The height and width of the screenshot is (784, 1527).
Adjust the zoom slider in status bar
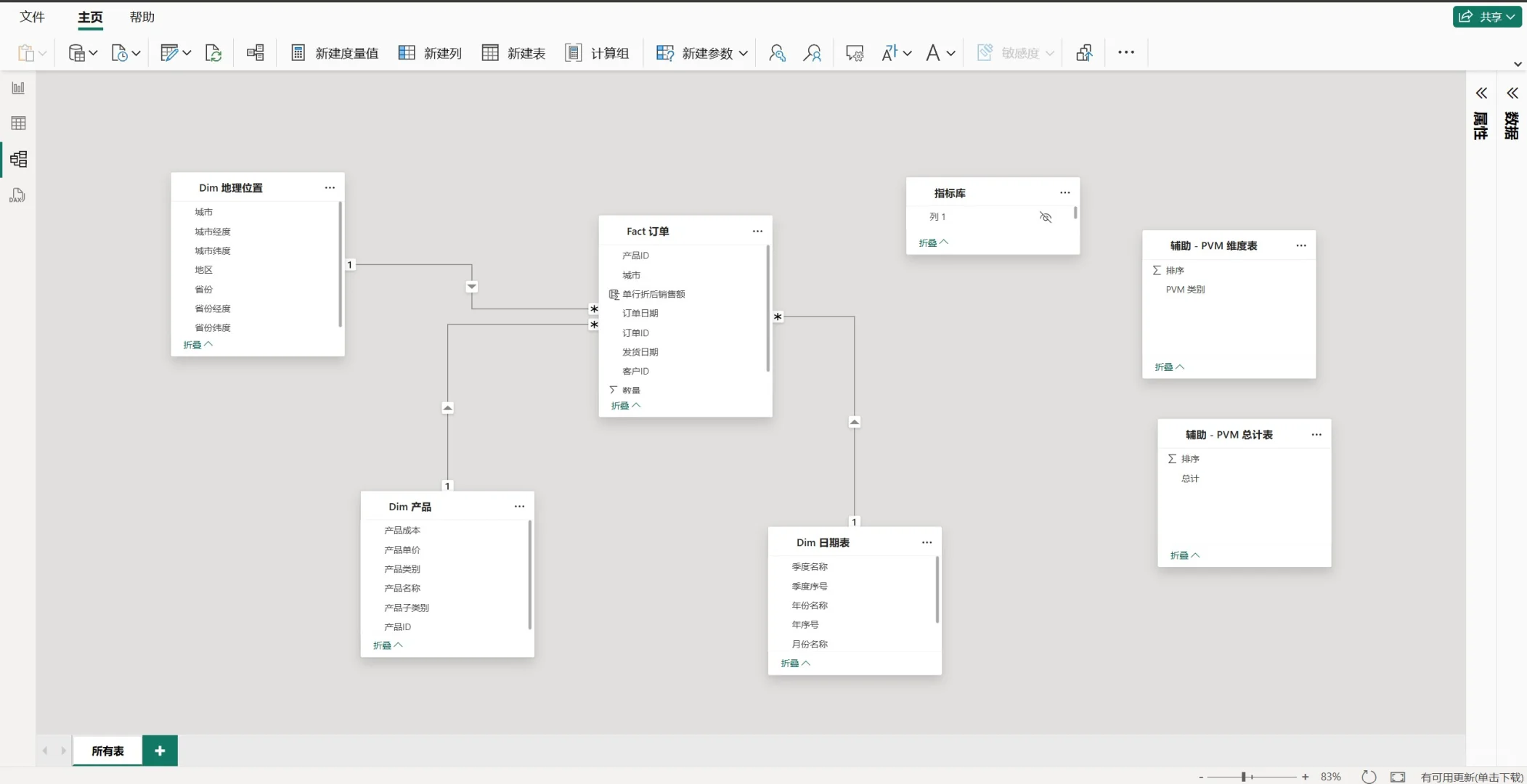(1244, 777)
